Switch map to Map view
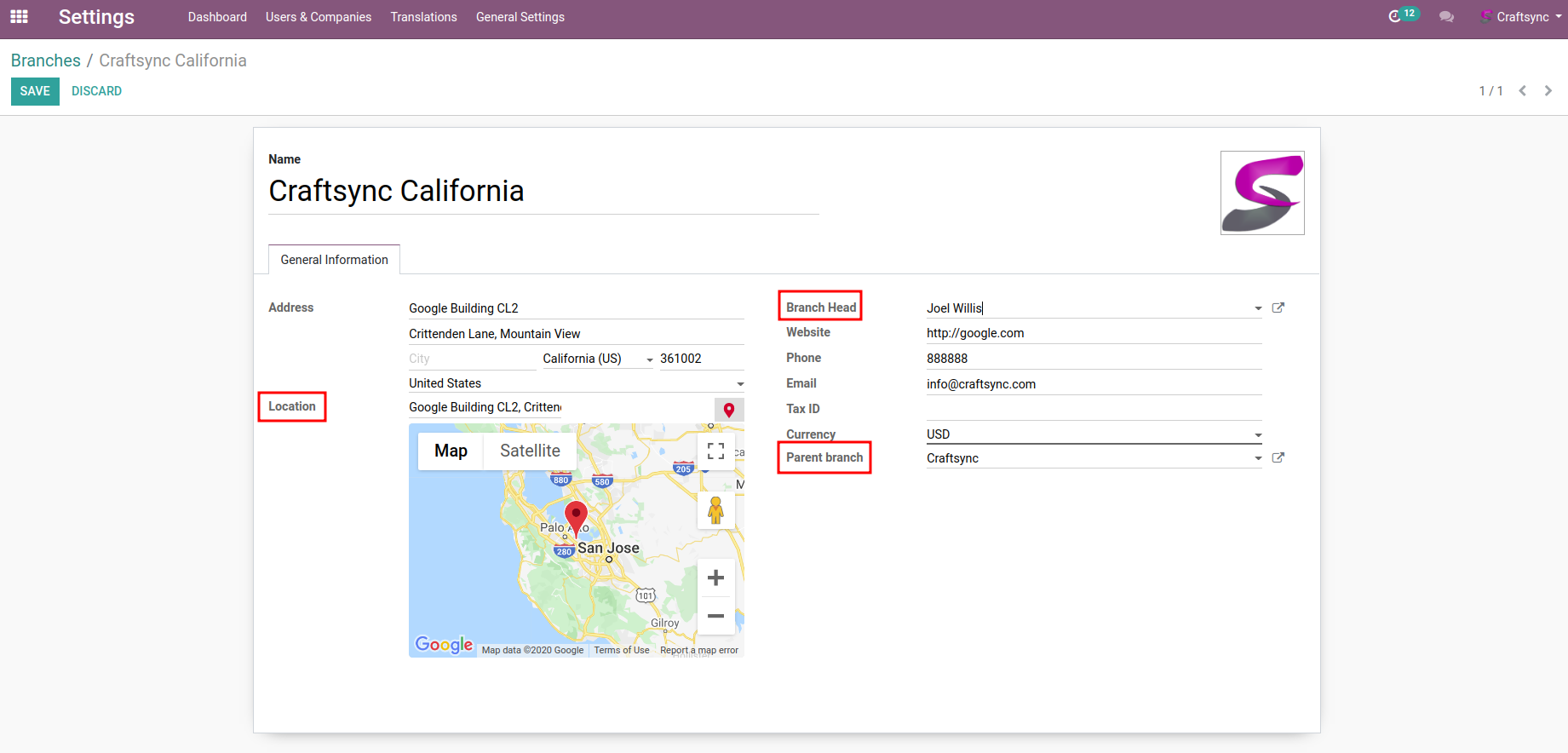 click(451, 451)
